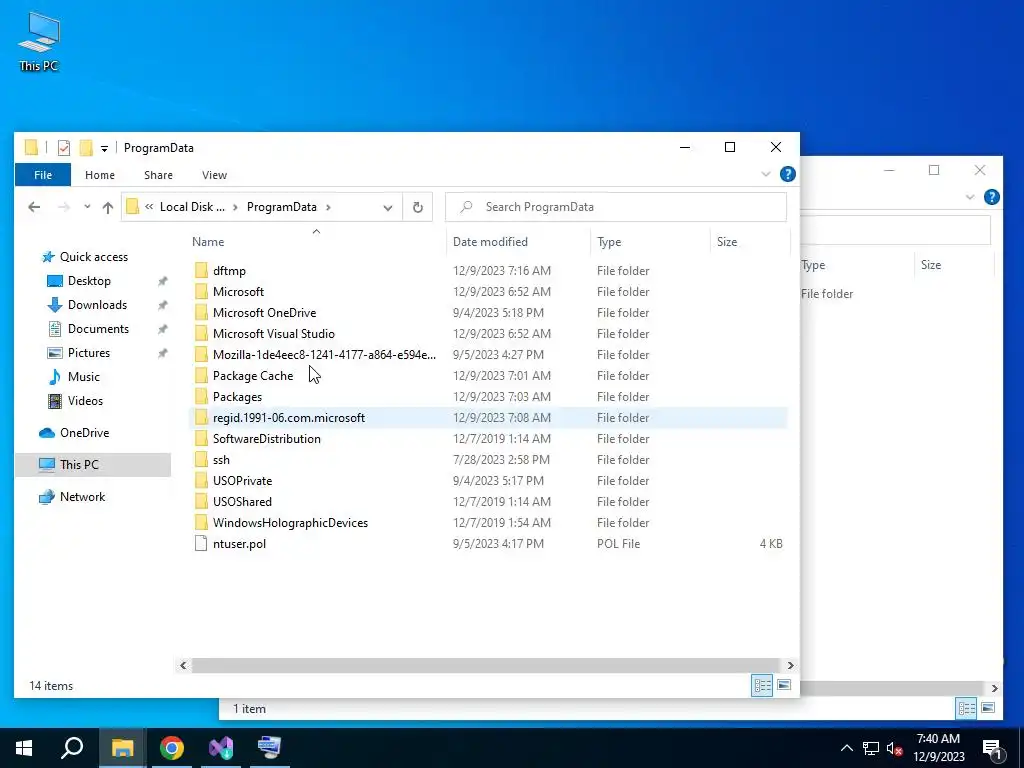Open the Windows Start menu
Screen dimensions: 1024x768
pos(24,748)
